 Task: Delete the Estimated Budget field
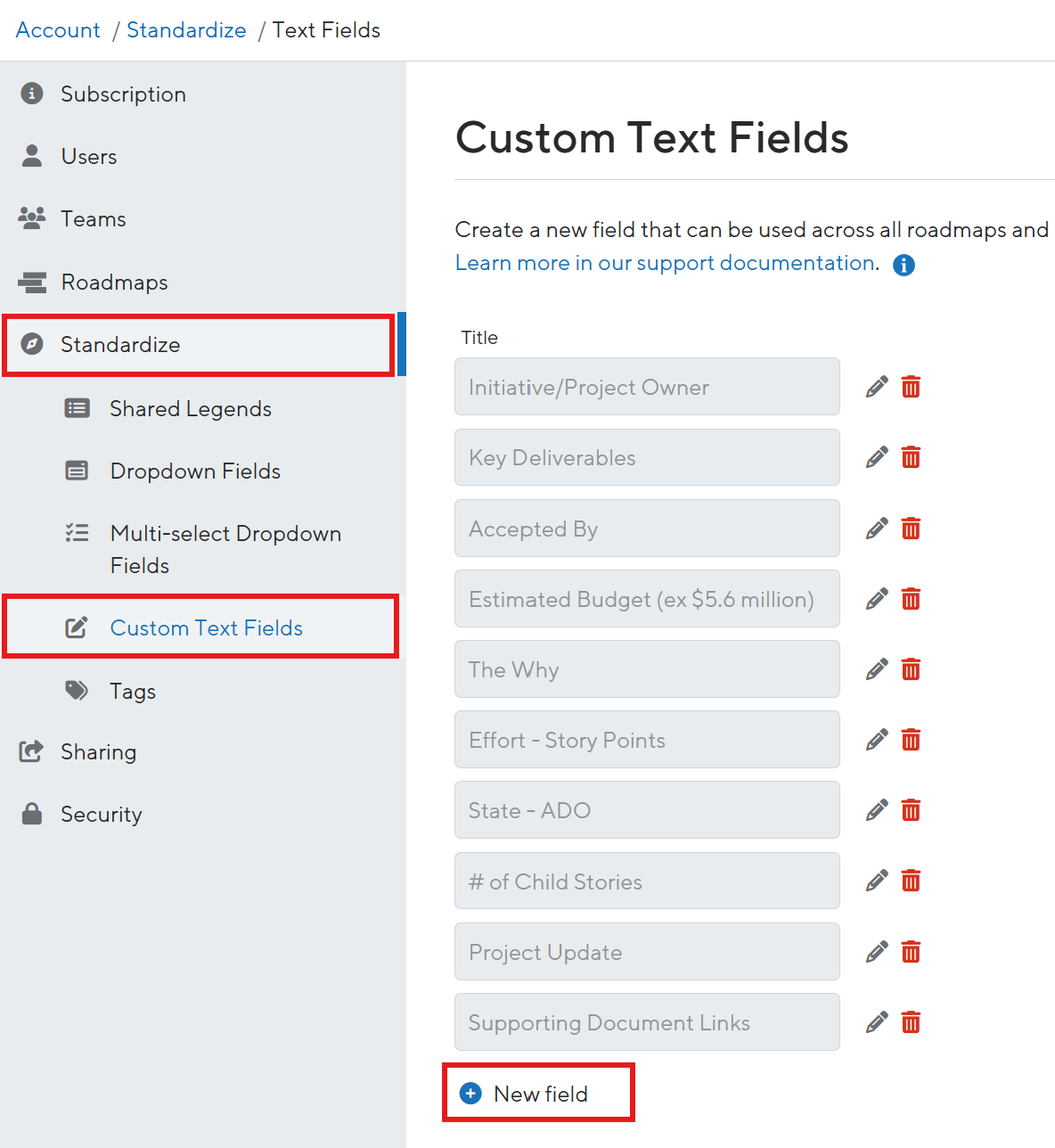click(911, 598)
